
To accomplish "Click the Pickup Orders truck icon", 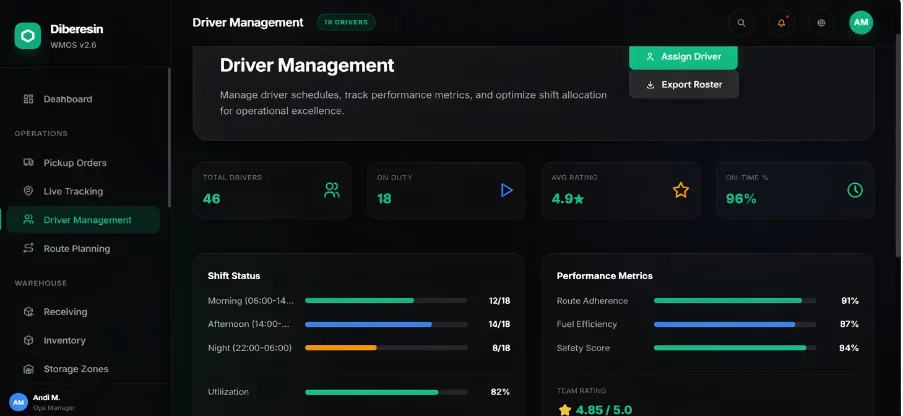I will pyautogui.click(x=28, y=162).
